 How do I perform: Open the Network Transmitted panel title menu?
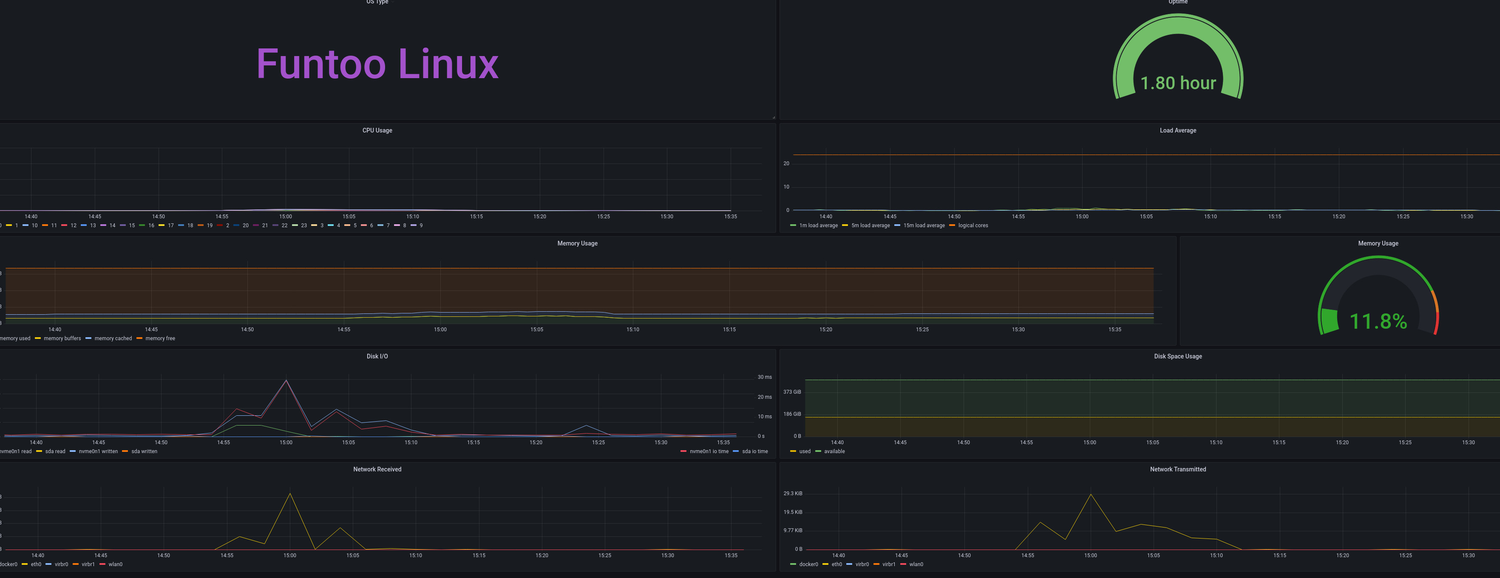tap(1178, 469)
